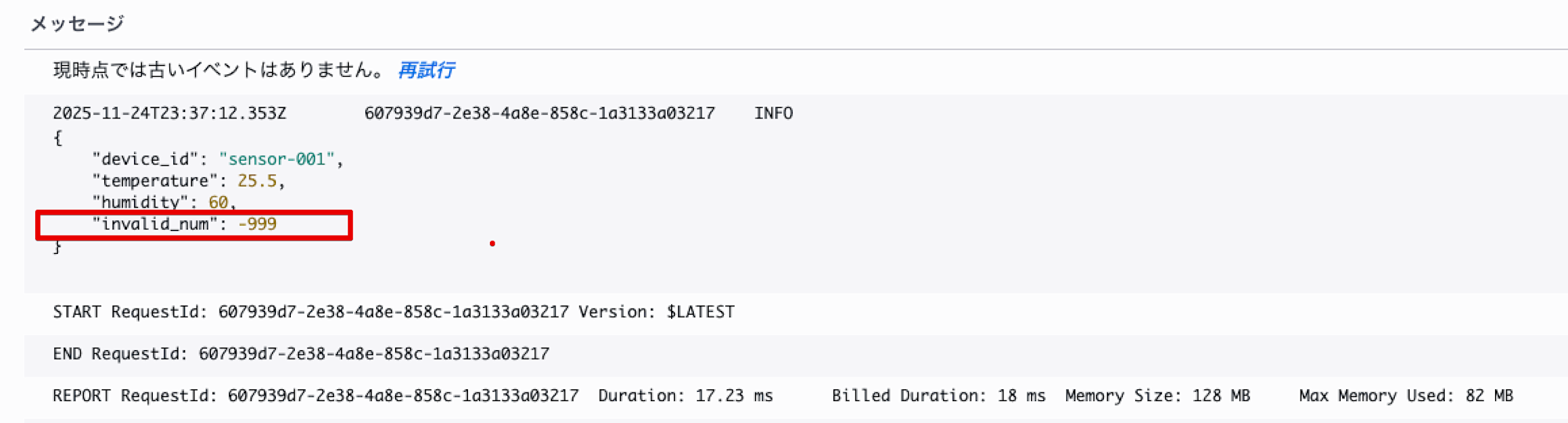The height and width of the screenshot is (423, 1568).
Task: Click the INFO log level label
Action: tap(773, 114)
